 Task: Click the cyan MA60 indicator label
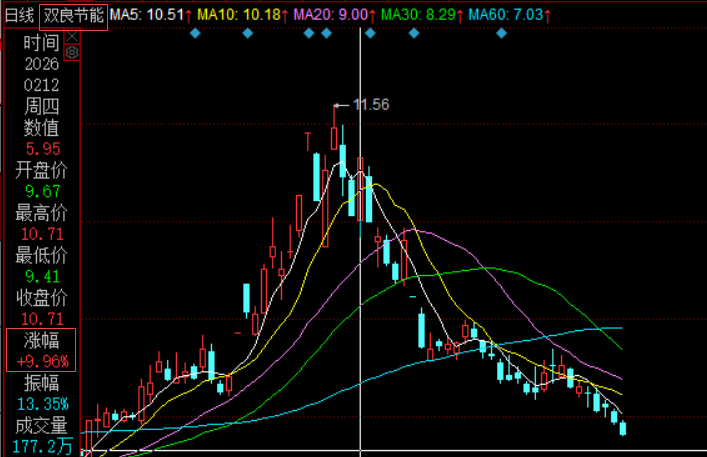click(510, 15)
